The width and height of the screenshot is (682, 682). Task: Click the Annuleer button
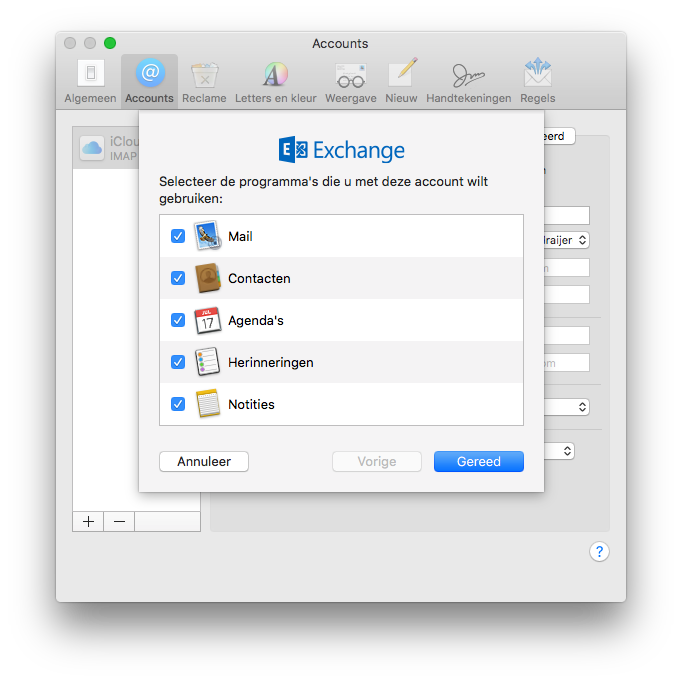coord(204,461)
